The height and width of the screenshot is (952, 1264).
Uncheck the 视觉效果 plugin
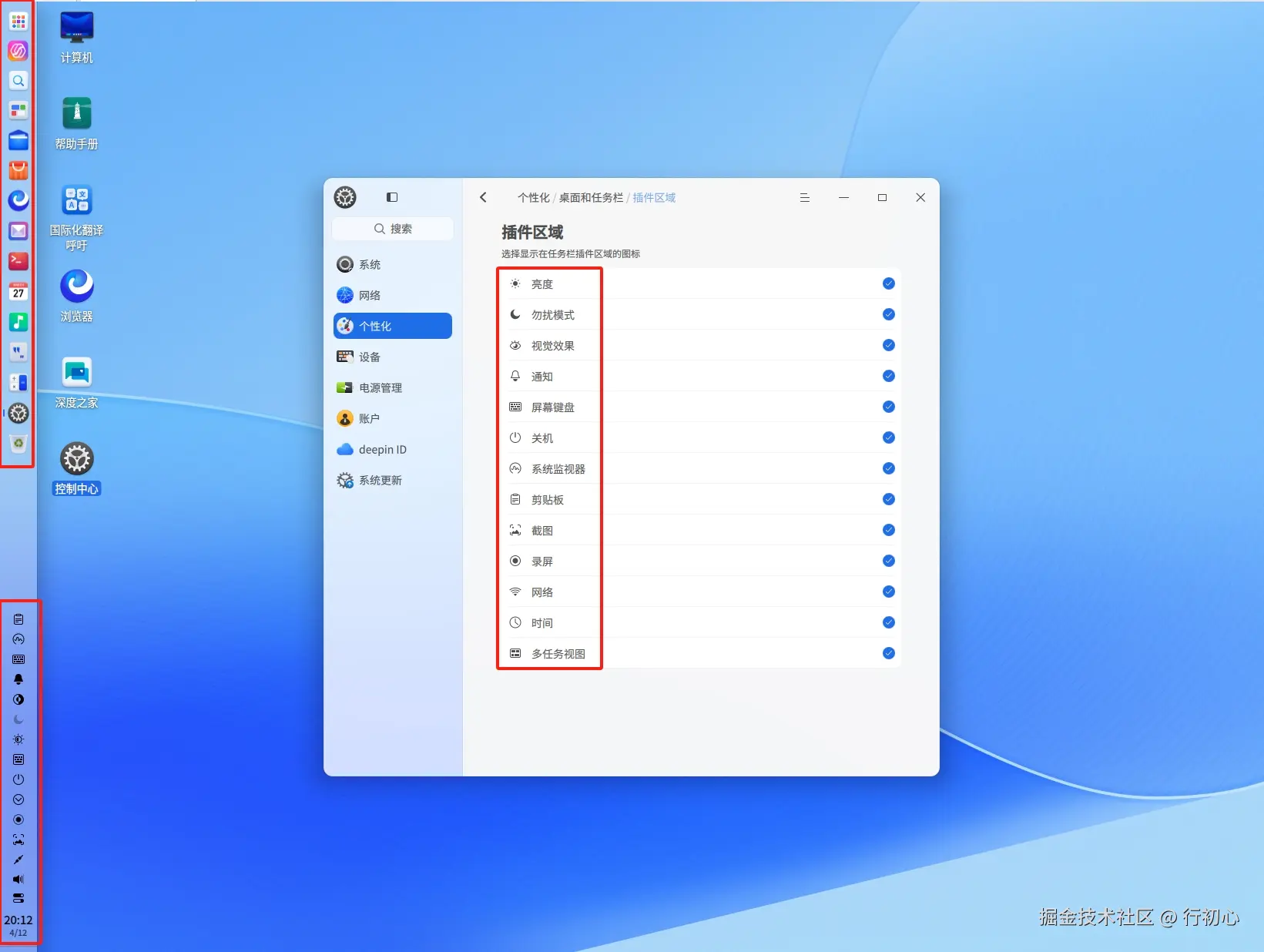(889, 345)
